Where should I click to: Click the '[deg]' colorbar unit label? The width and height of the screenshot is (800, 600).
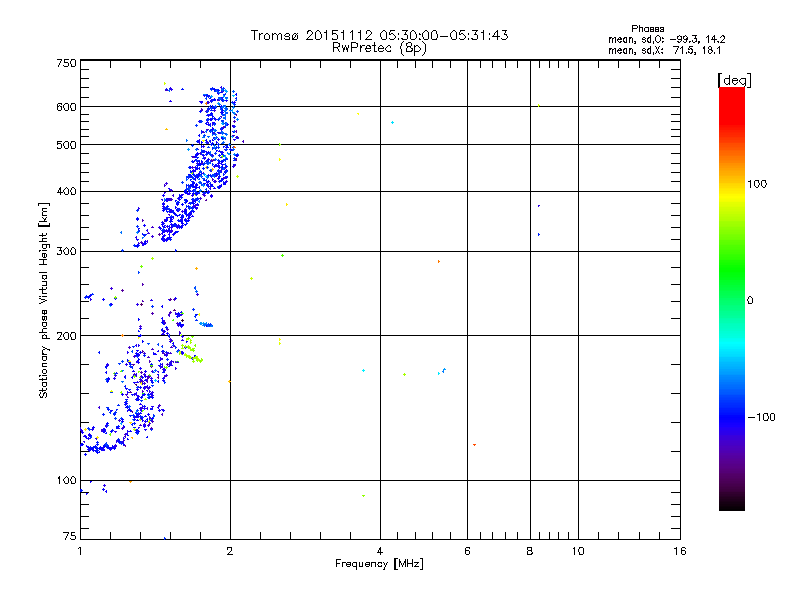(x=734, y=80)
